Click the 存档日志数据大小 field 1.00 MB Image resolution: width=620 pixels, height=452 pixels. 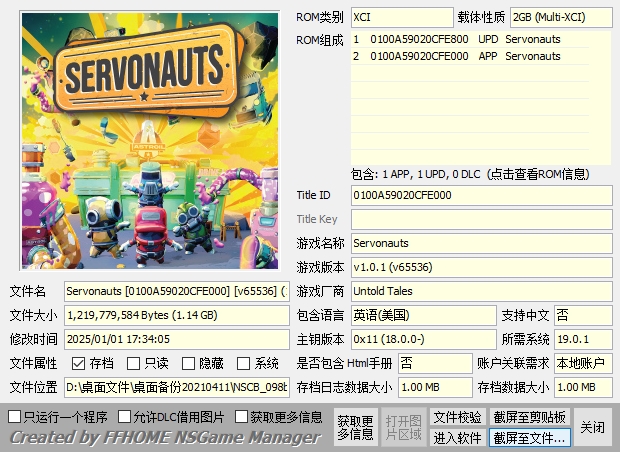click(x=435, y=388)
